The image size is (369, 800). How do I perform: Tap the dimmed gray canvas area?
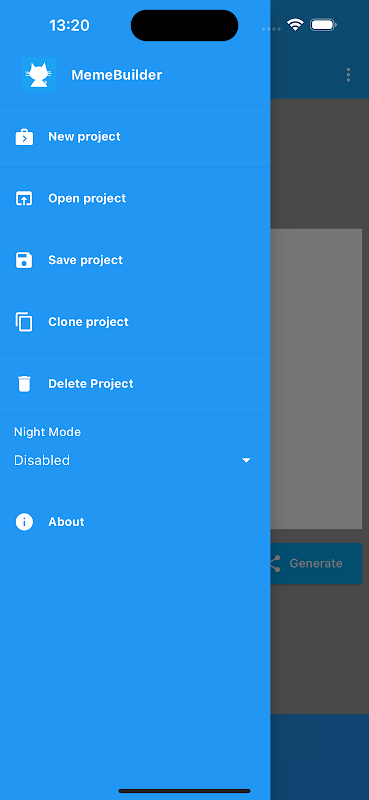319,379
